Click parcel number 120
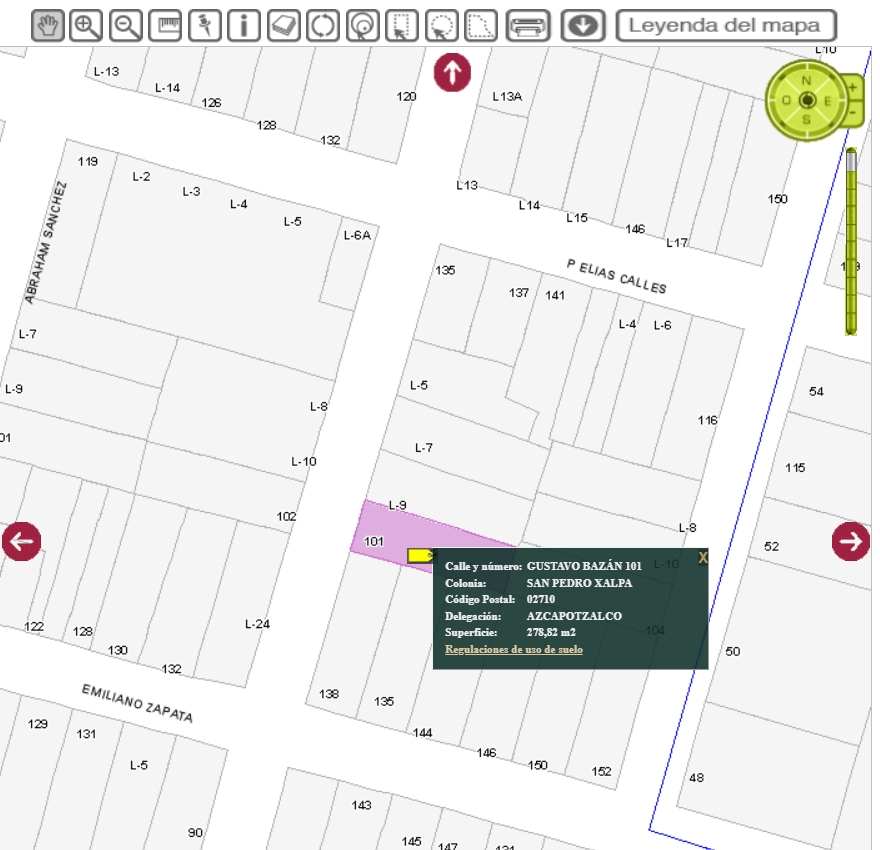The width and height of the screenshot is (880, 850). (406, 97)
